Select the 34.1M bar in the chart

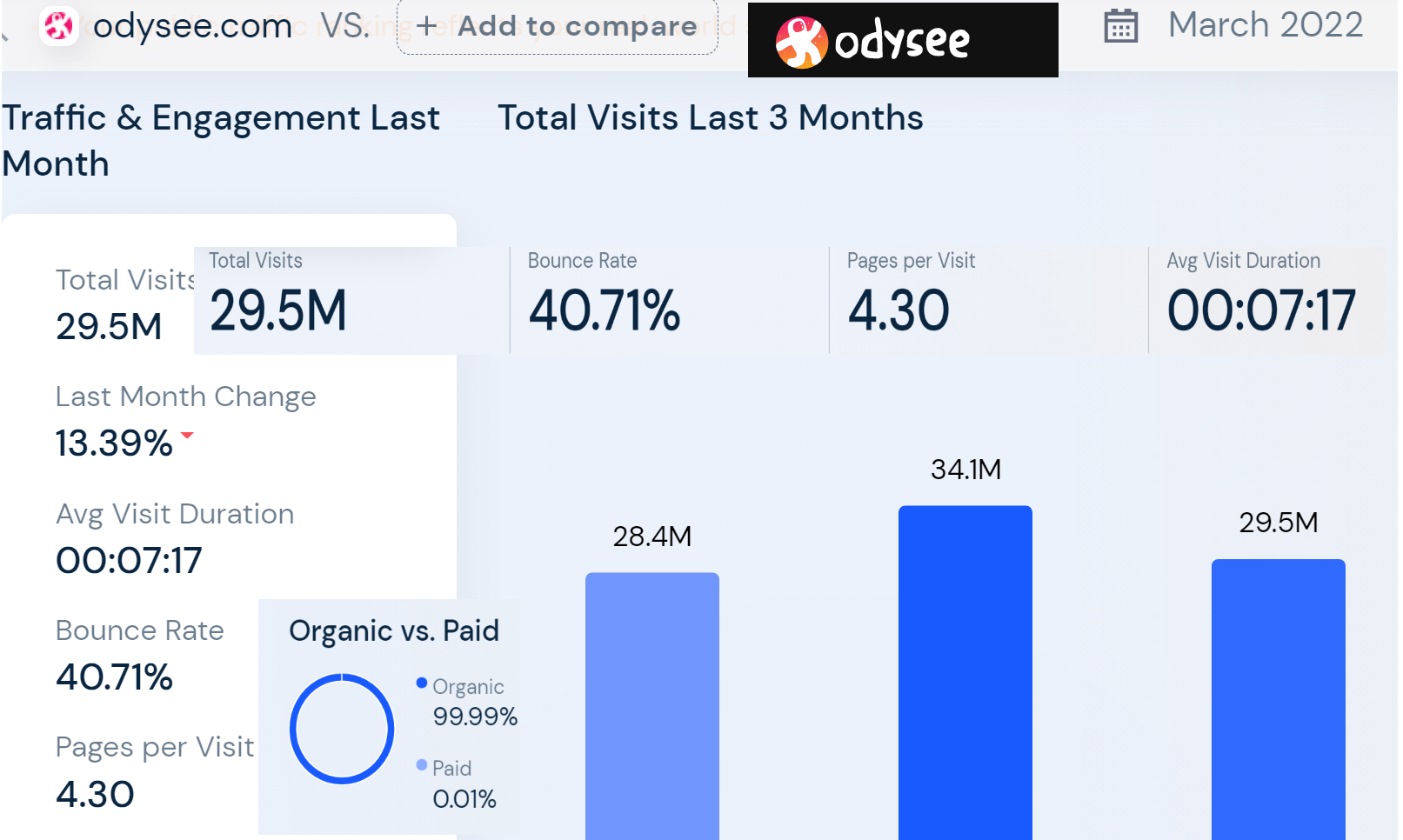pyautogui.click(x=965, y=671)
